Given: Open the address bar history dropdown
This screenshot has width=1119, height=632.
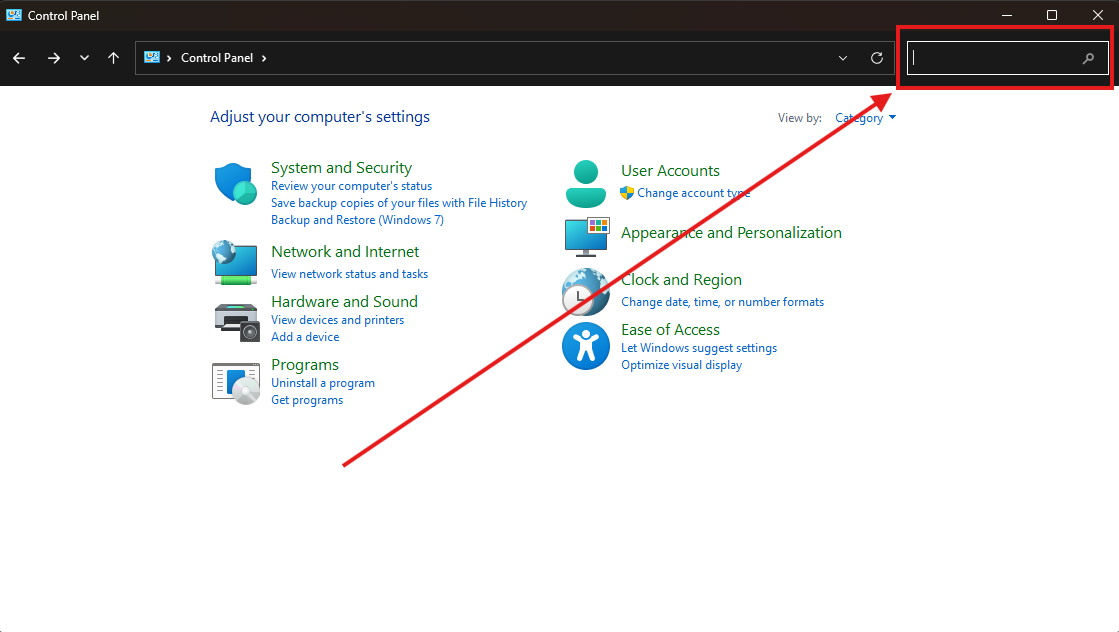Looking at the screenshot, I should pyautogui.click(x=843, y=58).
